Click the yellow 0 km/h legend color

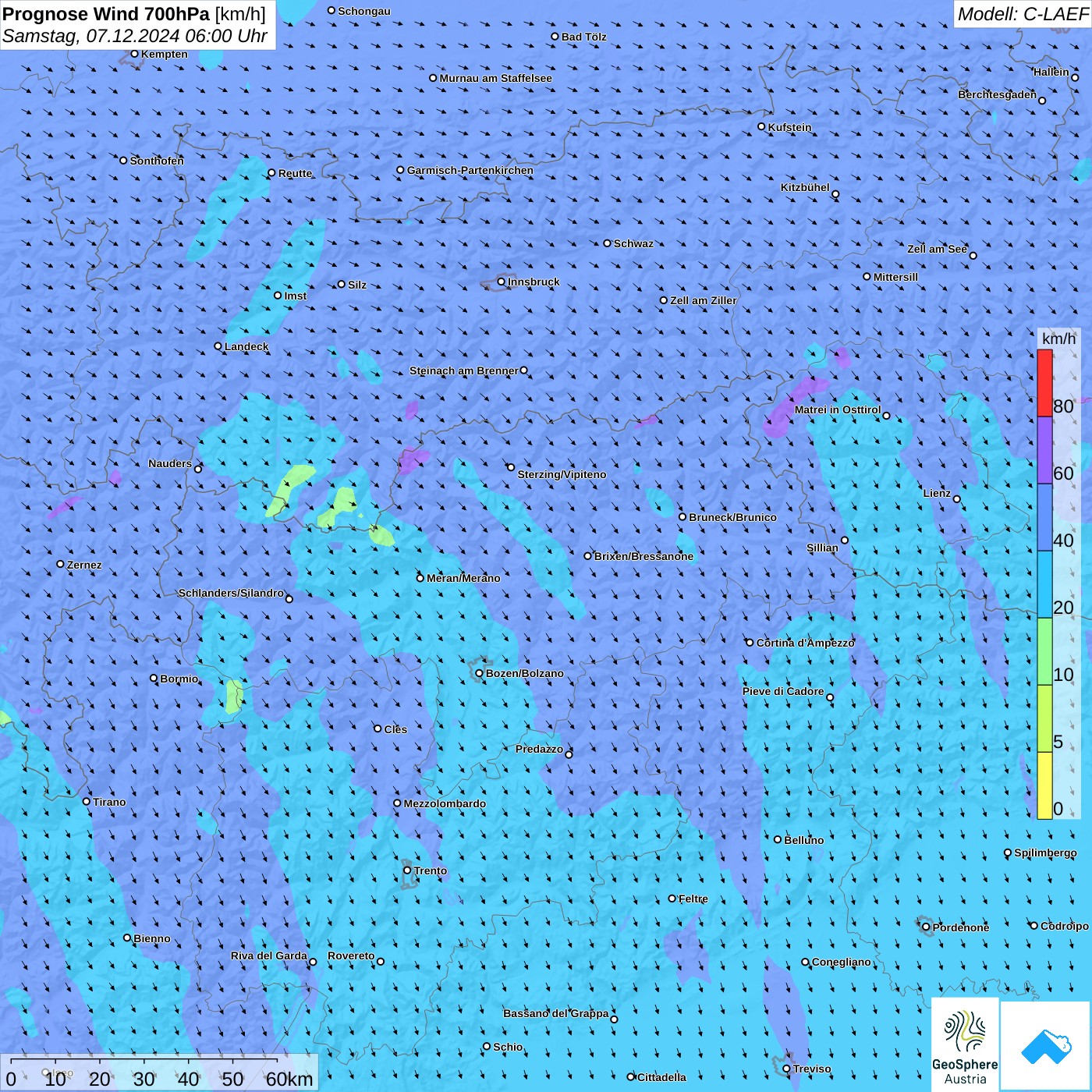pyautogui.click(x=1044, y=785)
